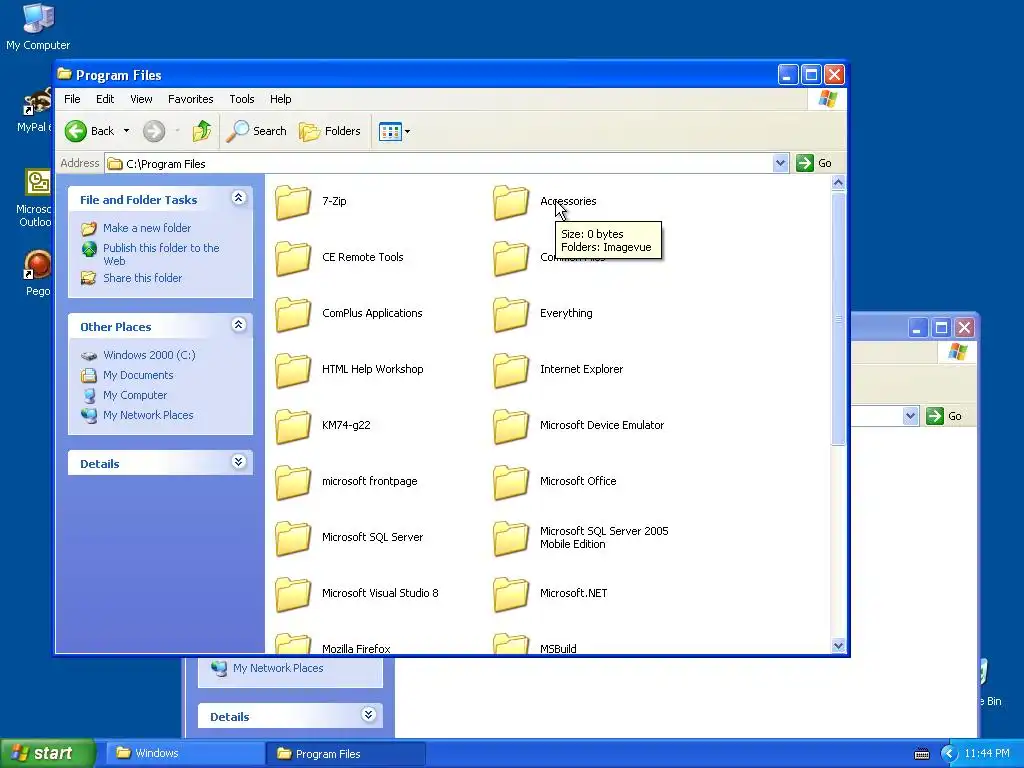The image size is (1024, 768).
Task: Select the Microsoft.NET folder icon
Action: [x=511, y=595]
